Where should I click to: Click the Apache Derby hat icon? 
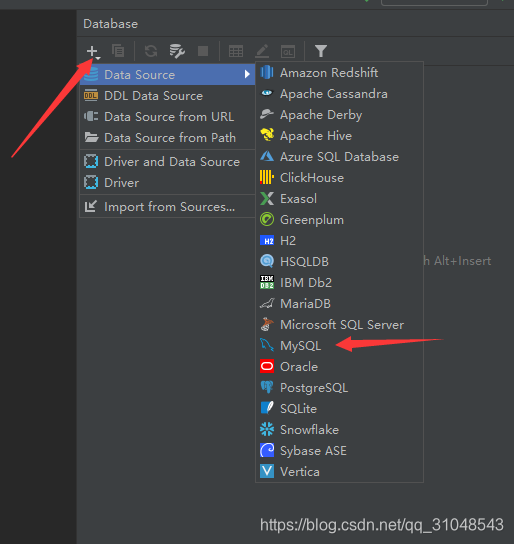click(267, 114)
